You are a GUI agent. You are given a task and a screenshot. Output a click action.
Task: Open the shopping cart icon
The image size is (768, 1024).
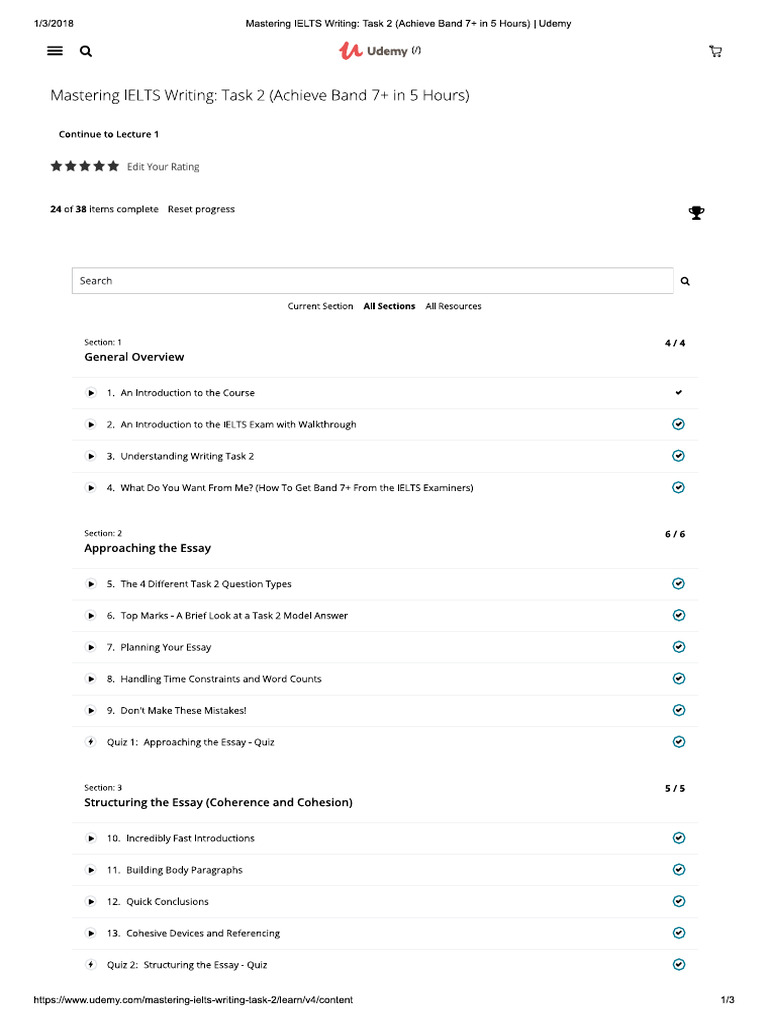click(x=715, y=51)
